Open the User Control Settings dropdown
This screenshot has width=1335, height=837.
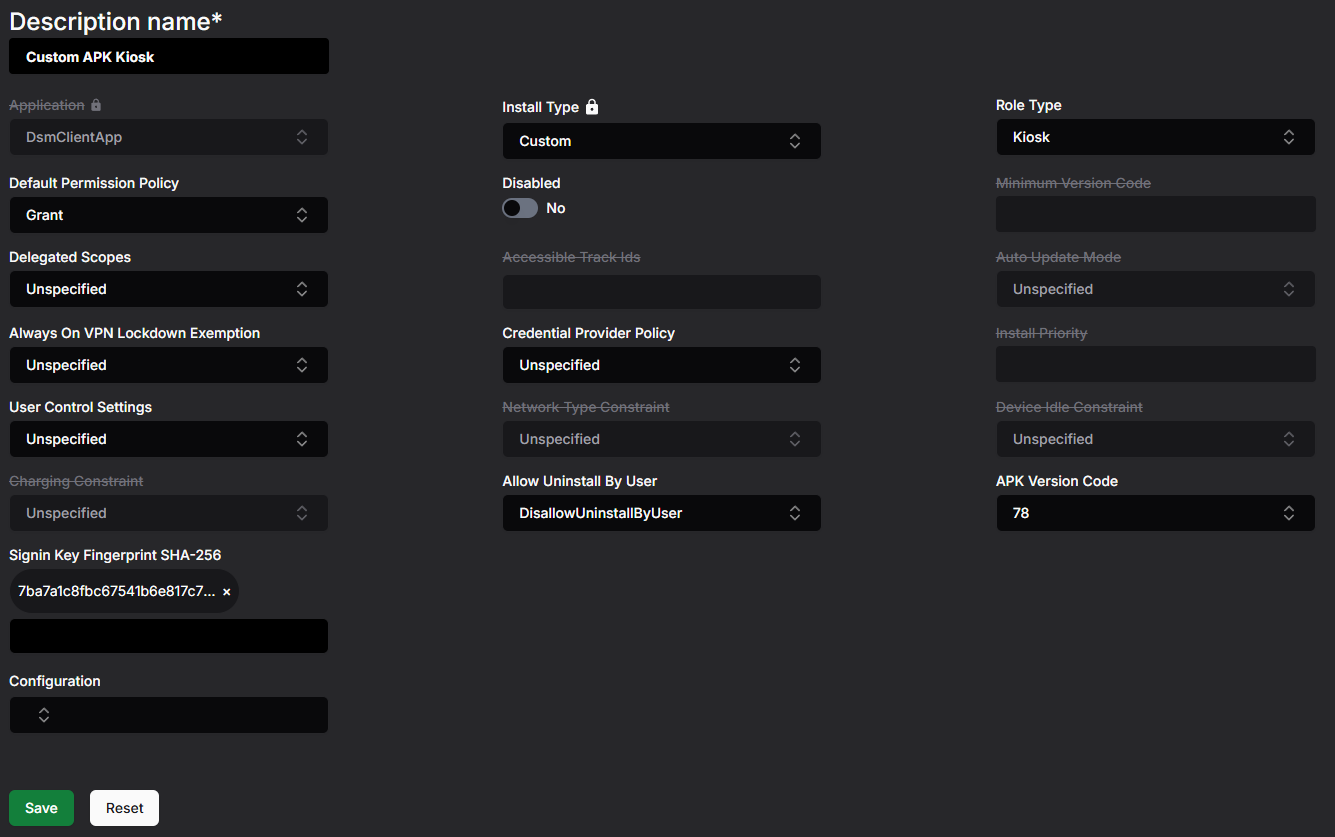coord(168,439)
